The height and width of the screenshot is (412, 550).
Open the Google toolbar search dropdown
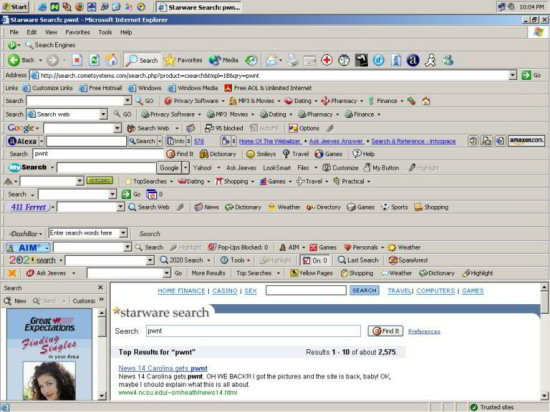(118, 128)
